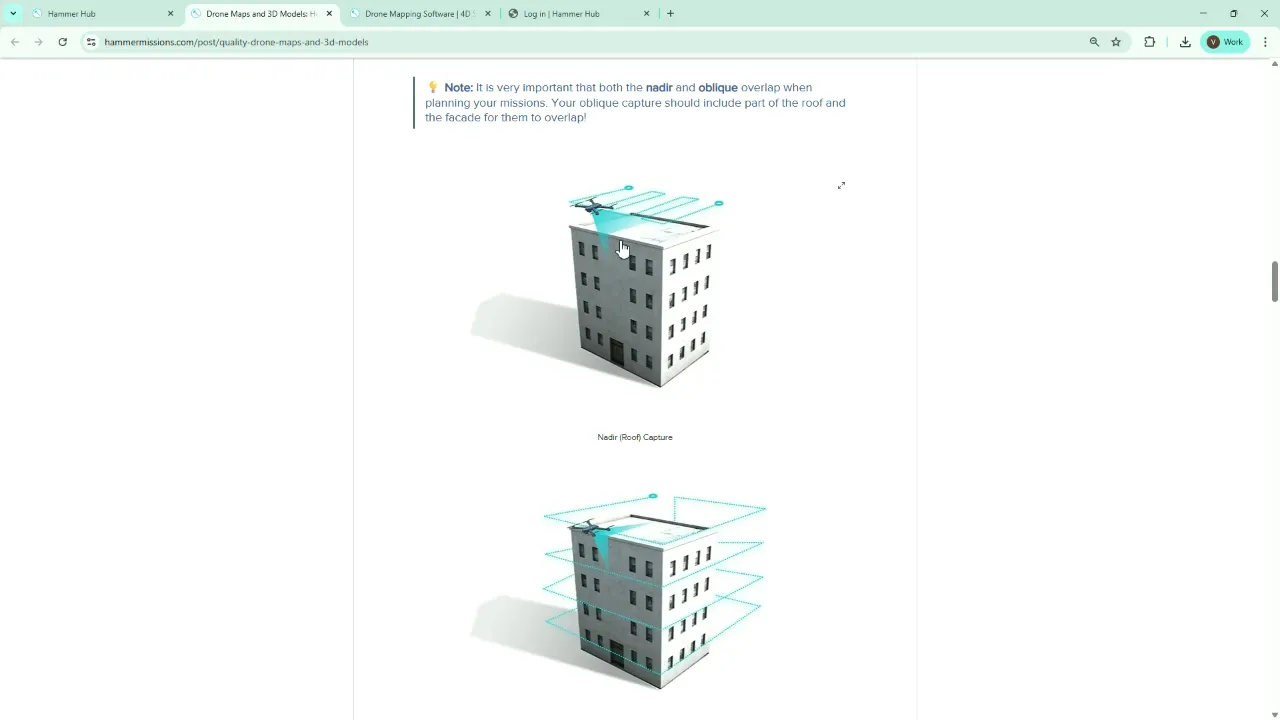
Task: Open the Log in | Hammer Hub tab
Action: pyautogui.click(x=579, y=14)
